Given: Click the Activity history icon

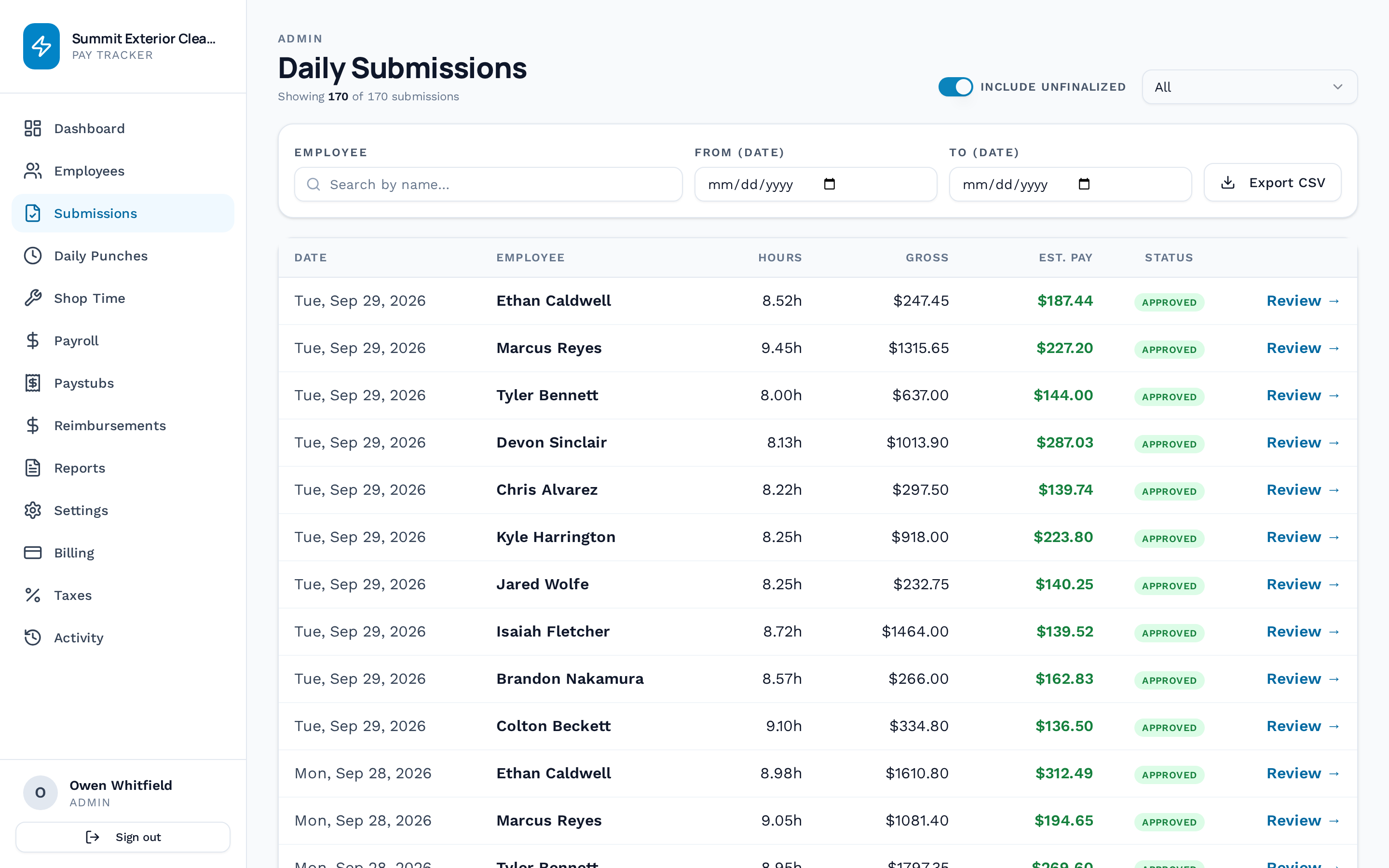Looking at the screenshot, I should [x=33, y=638].
